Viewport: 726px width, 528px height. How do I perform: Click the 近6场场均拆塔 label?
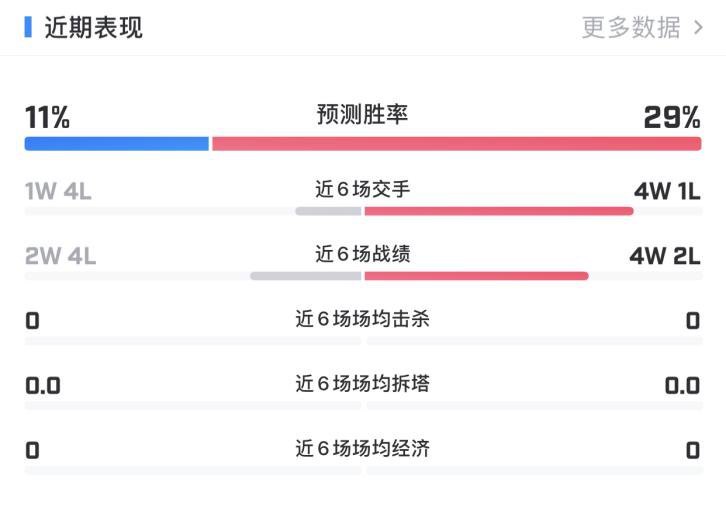[363, 384]
